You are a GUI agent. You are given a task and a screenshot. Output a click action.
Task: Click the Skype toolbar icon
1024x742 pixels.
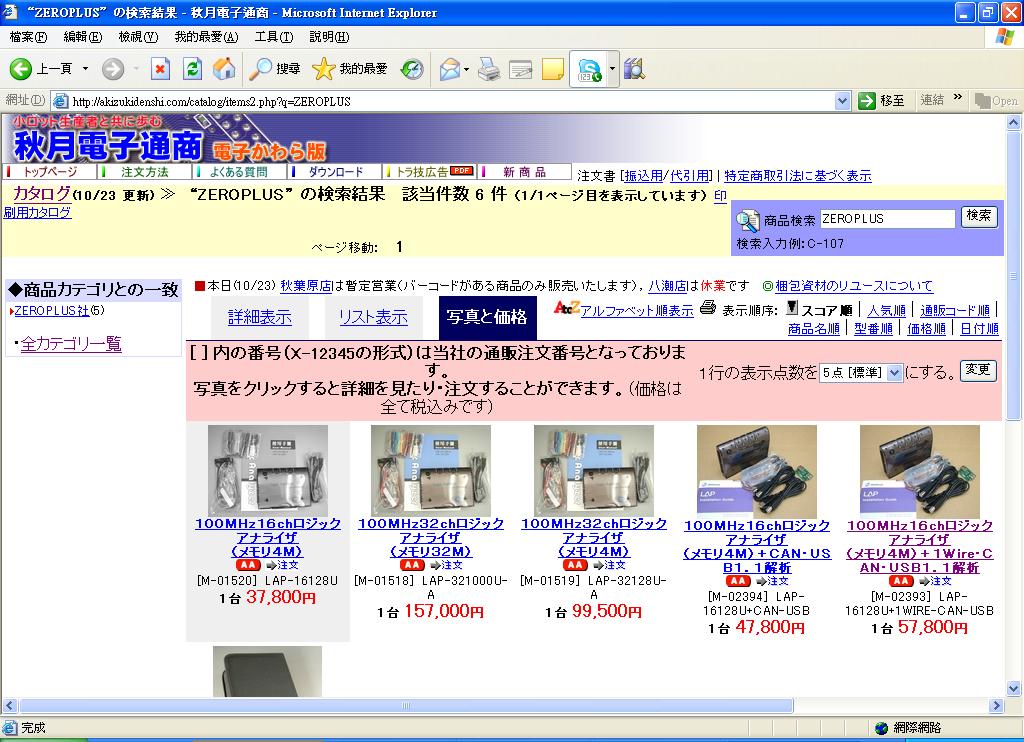click(589, 69)
